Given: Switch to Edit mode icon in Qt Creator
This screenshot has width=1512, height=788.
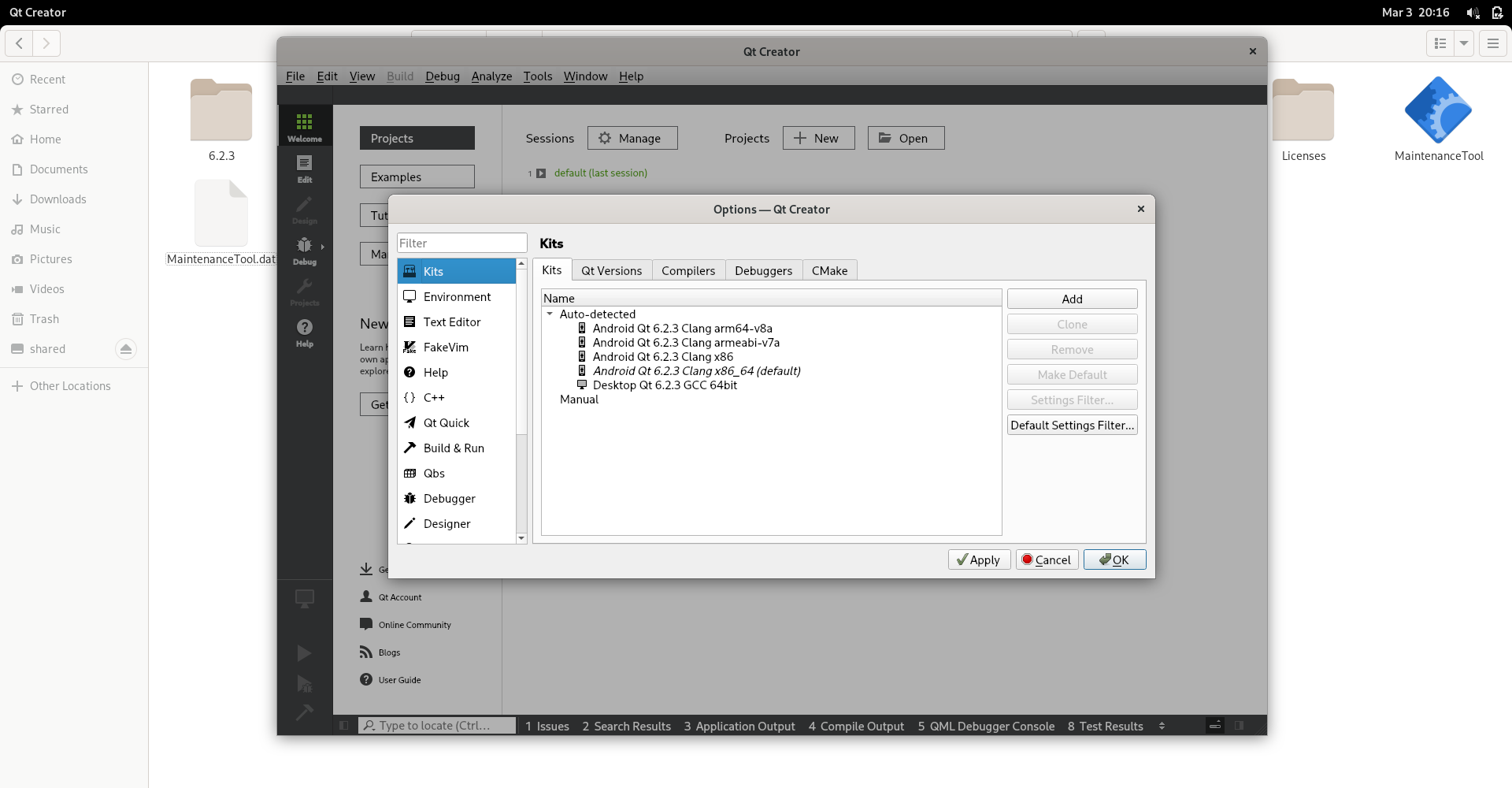Looking at the screenshot, I should point(305,168).
